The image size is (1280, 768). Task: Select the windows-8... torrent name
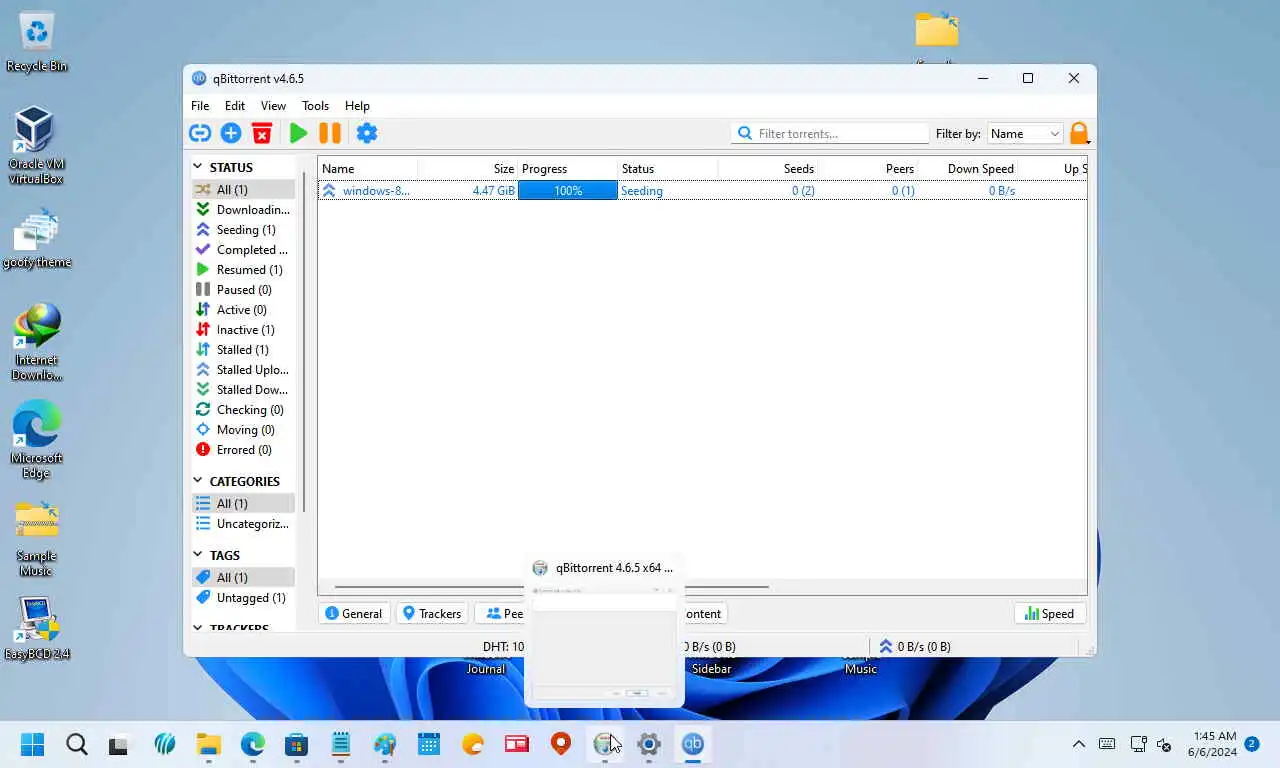coord(376,190)
